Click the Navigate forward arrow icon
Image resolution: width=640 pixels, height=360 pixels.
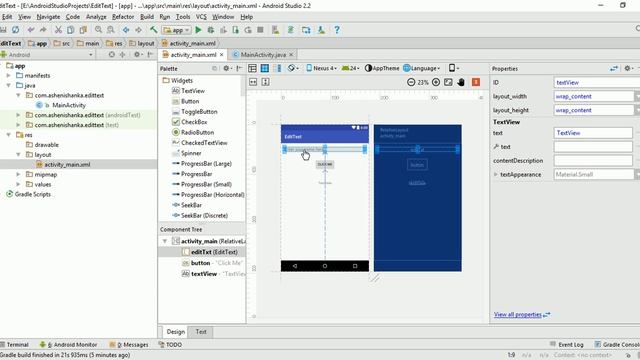click(138, 30)
